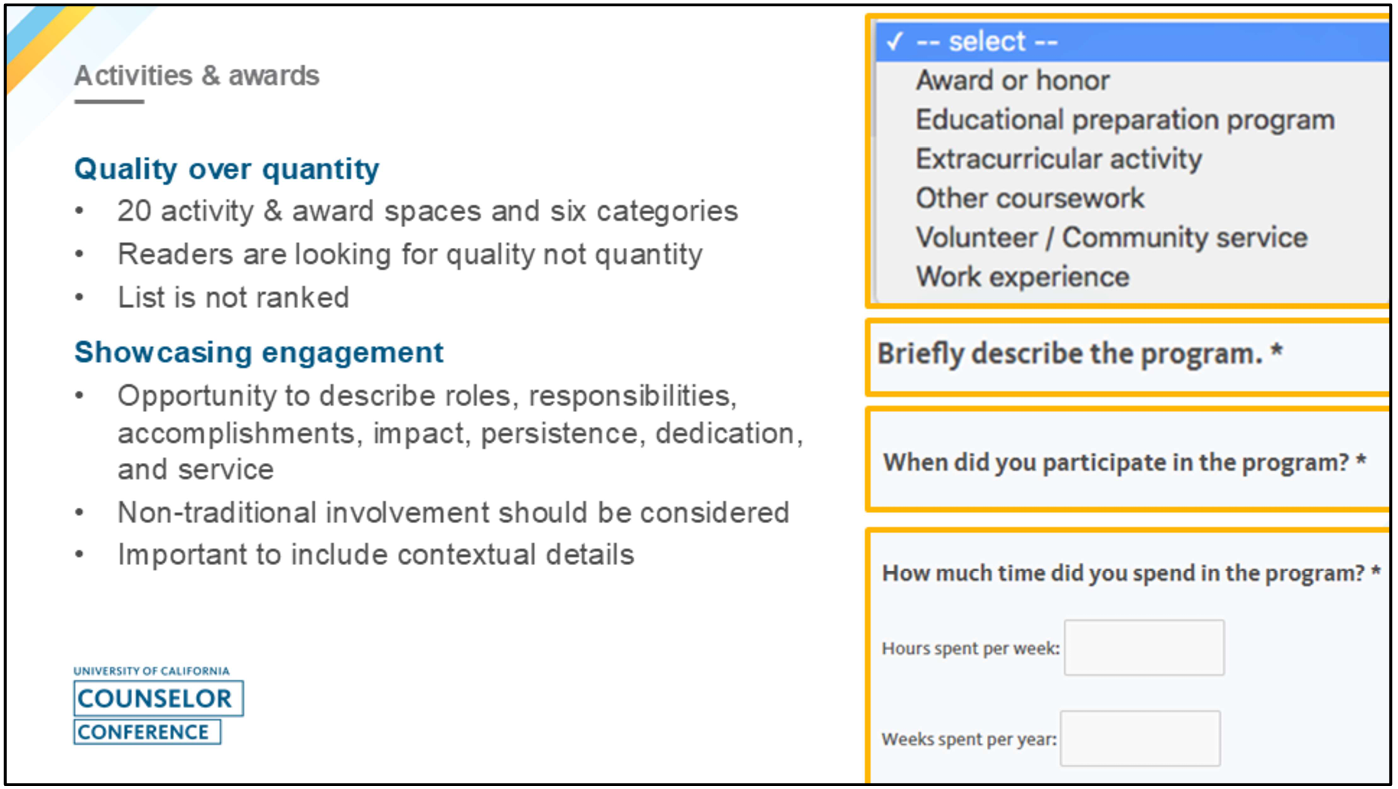Viewport: 1398px width, 789px height.
Task: Click the "Showcasing engagement" heading
Action: (x=259, y=353)
